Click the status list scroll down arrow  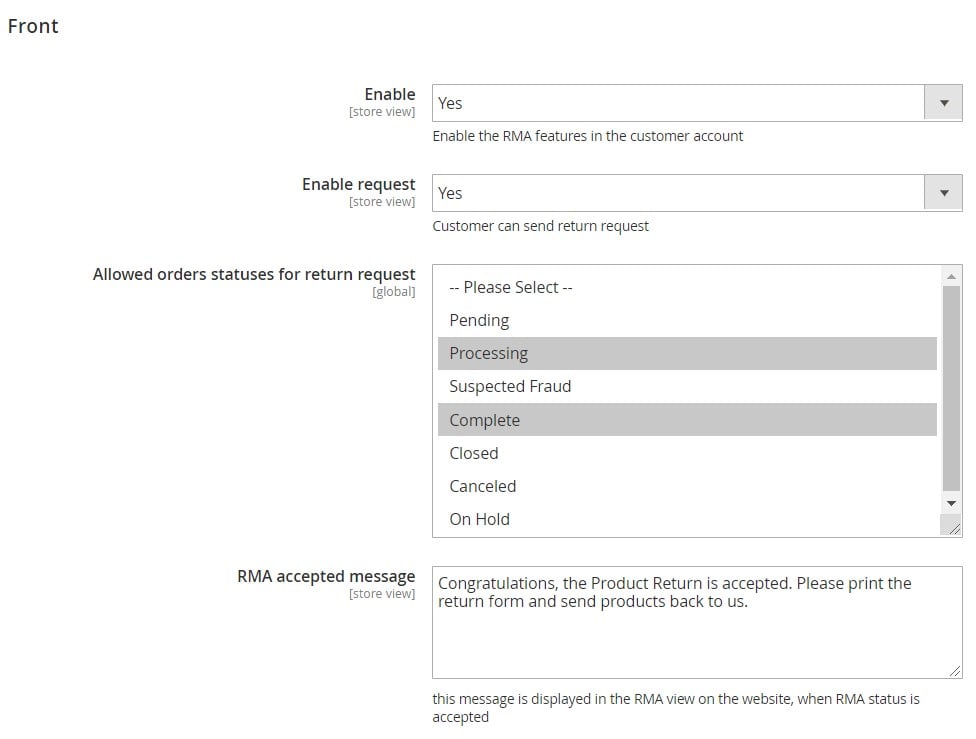pos(951,503)
